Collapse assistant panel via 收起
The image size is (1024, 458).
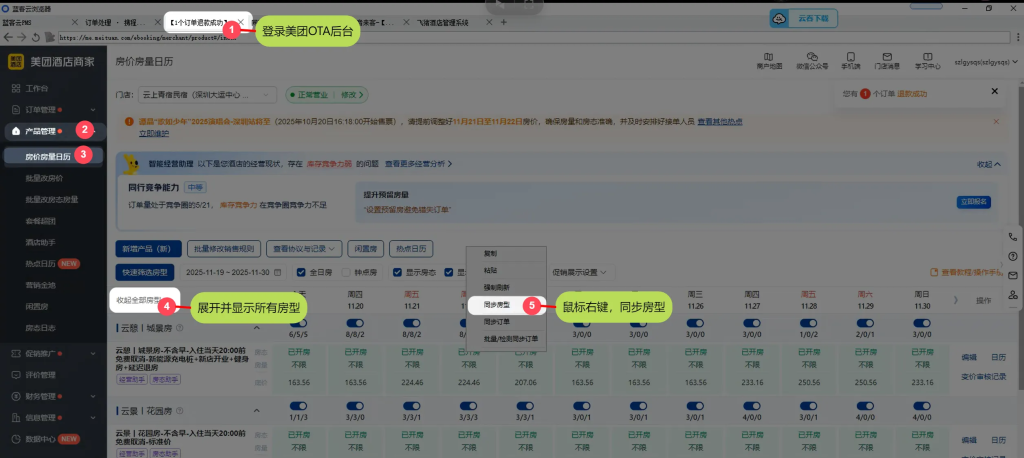(x=988, y=164)
